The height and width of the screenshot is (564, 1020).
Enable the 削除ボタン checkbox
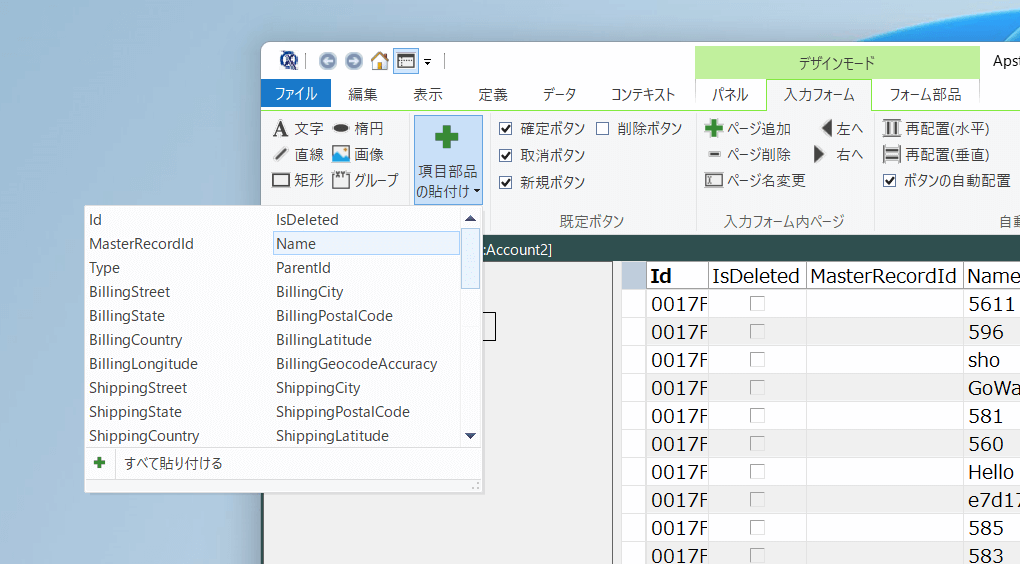point(602,129)
